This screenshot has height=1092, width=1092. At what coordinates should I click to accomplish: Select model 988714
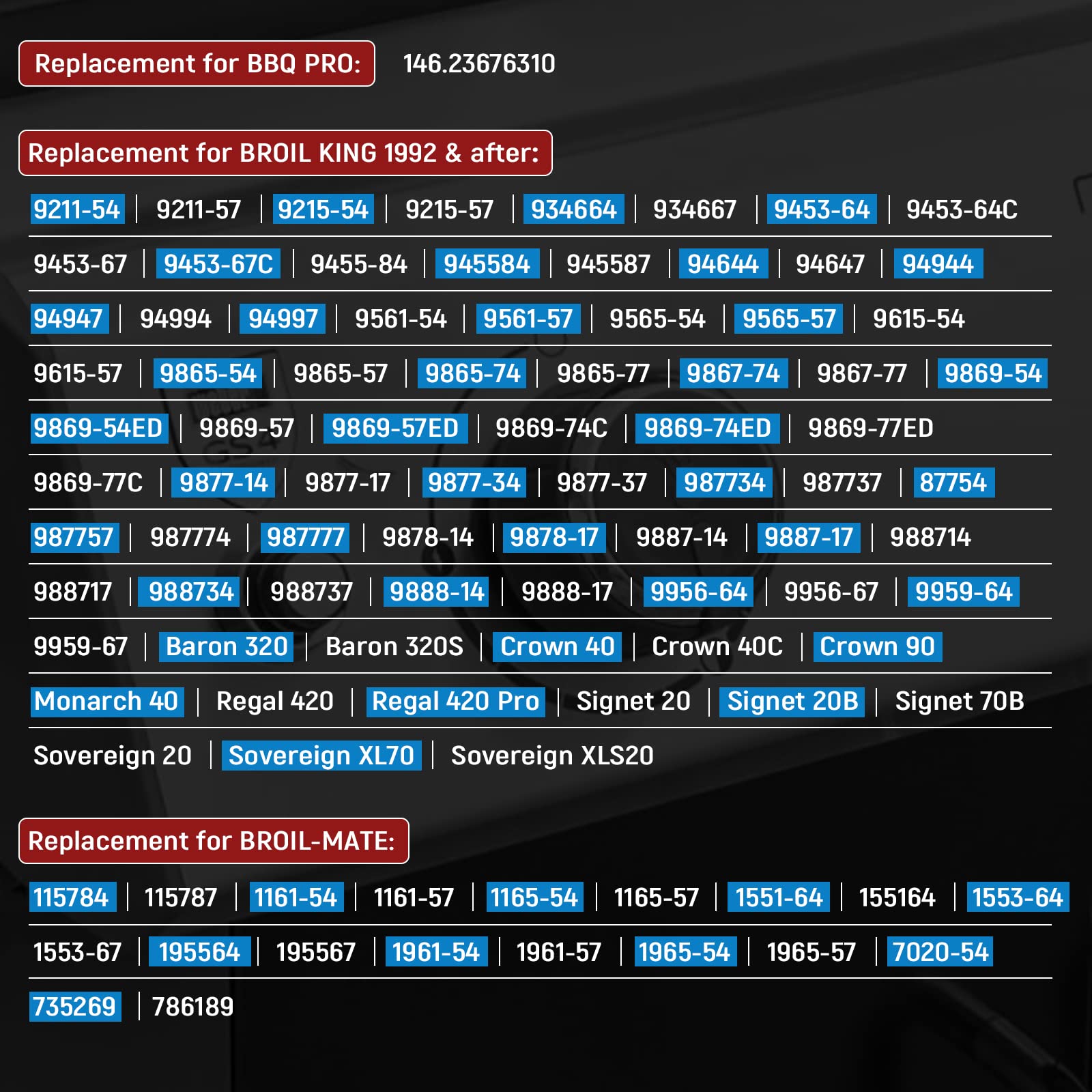tap(930, 537)
